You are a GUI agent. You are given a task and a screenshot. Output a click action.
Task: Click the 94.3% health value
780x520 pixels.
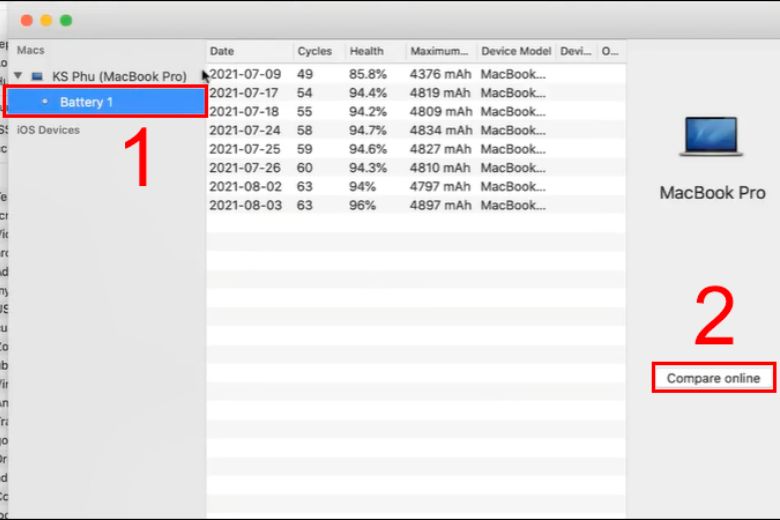click(x=368, y=168)
